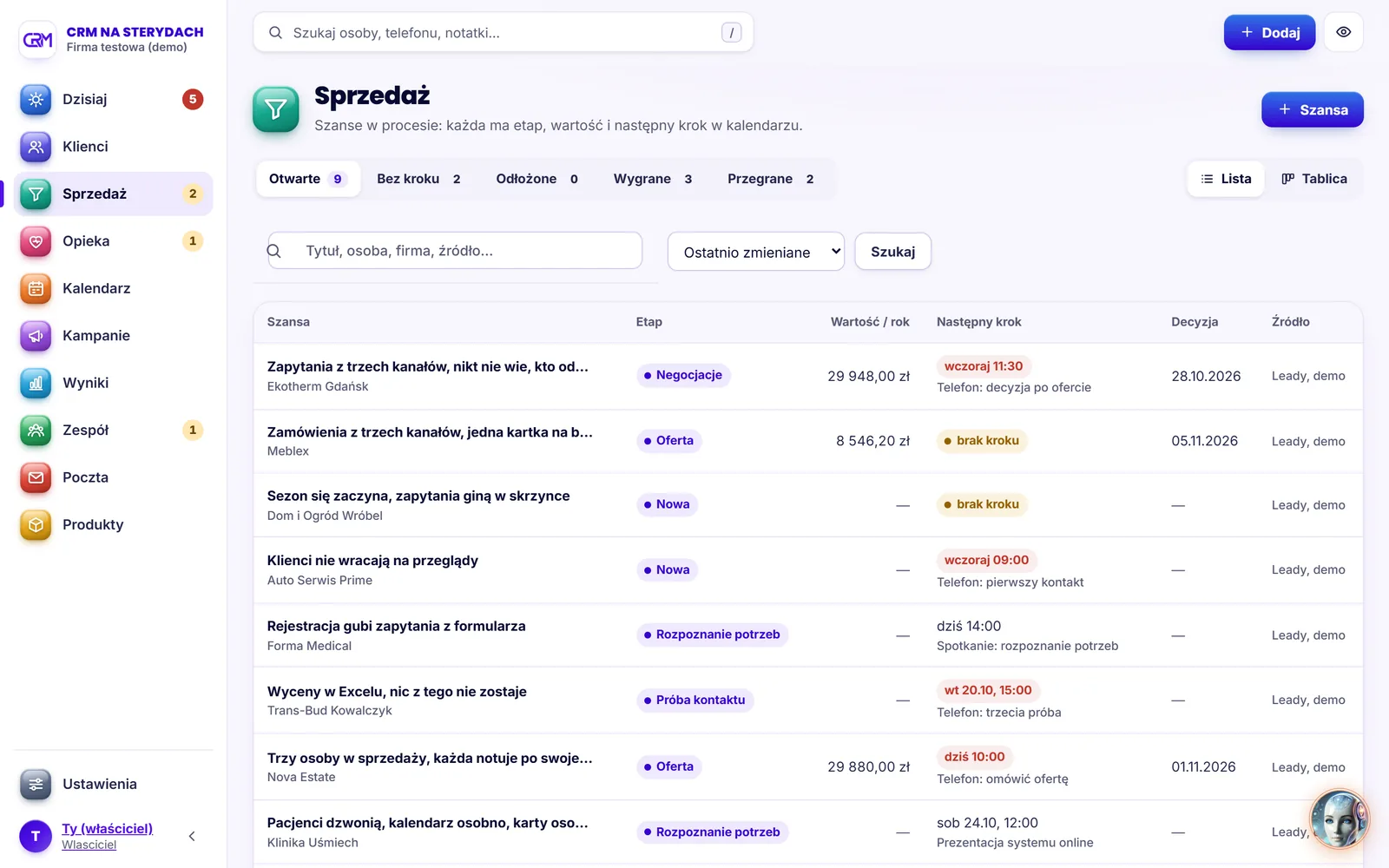Viewport: 1389px width, 868px height.
Task: Switch to Tablica view
Action: click(1314, 179)
